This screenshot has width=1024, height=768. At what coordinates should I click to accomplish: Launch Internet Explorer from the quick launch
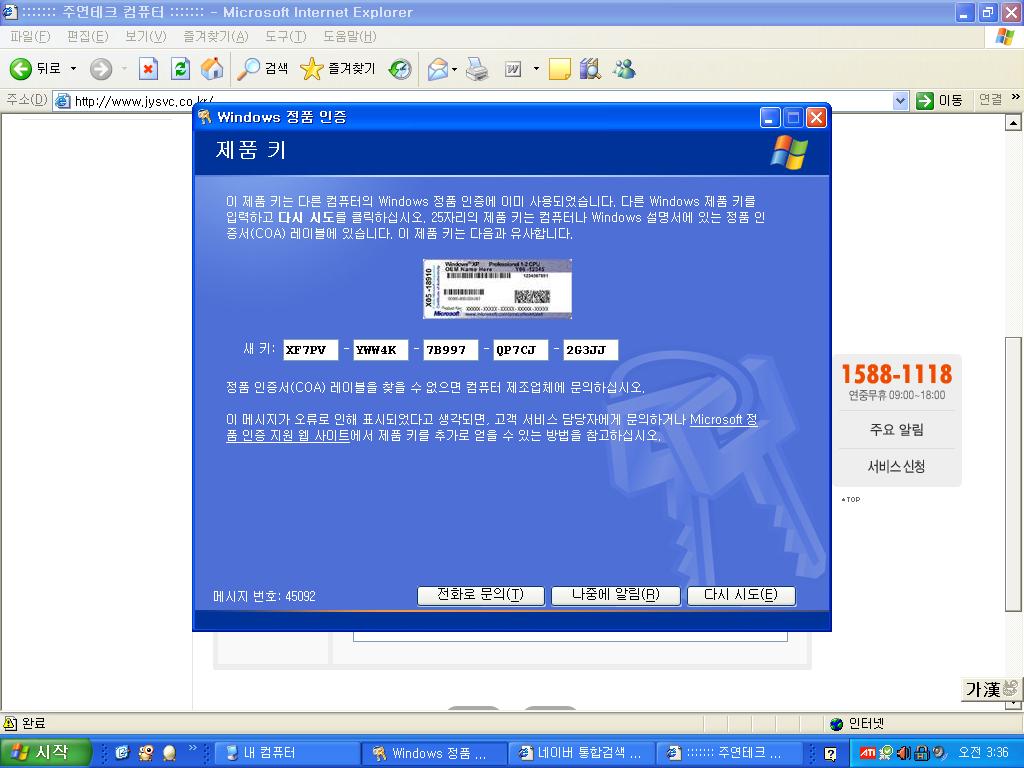(x=122, y=753)
